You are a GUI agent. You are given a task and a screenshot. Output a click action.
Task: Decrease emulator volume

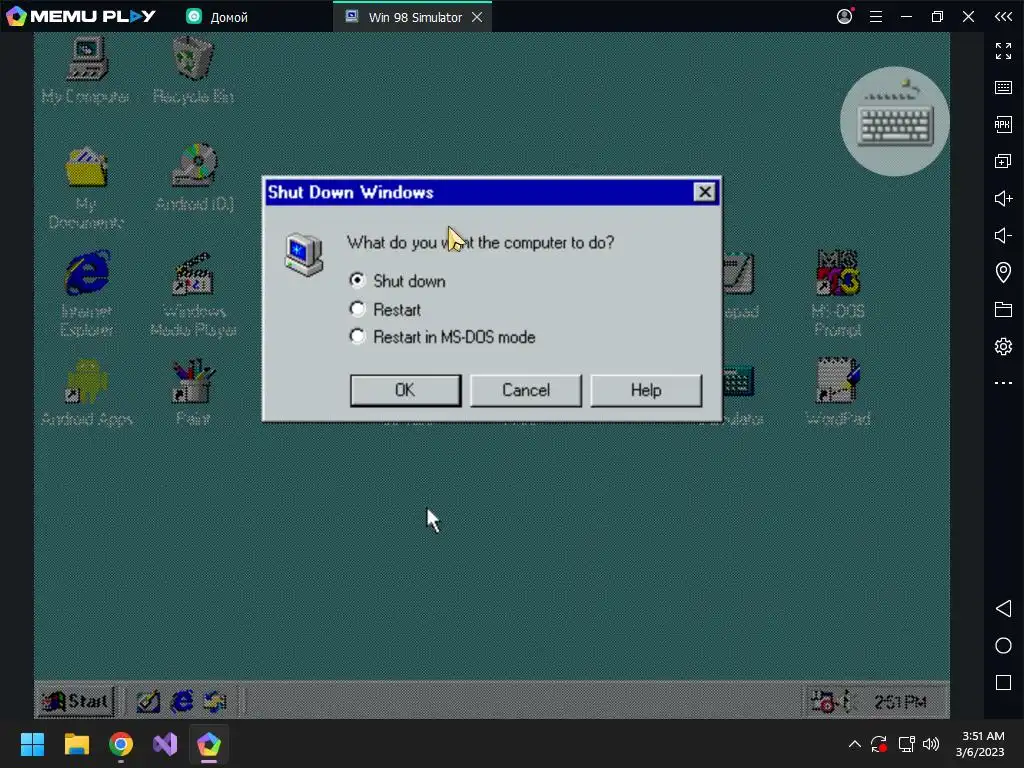1003,235
